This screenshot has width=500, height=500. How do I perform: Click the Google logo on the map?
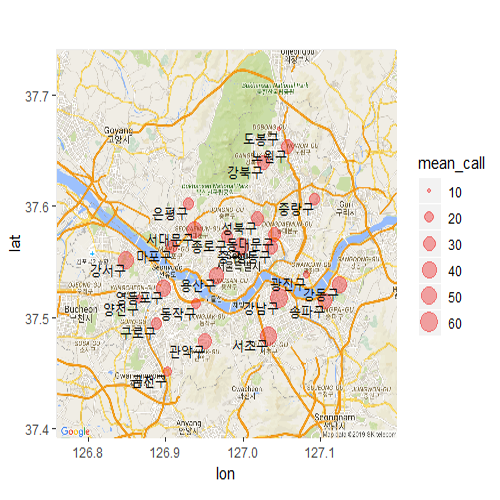(x=75, y=432)
